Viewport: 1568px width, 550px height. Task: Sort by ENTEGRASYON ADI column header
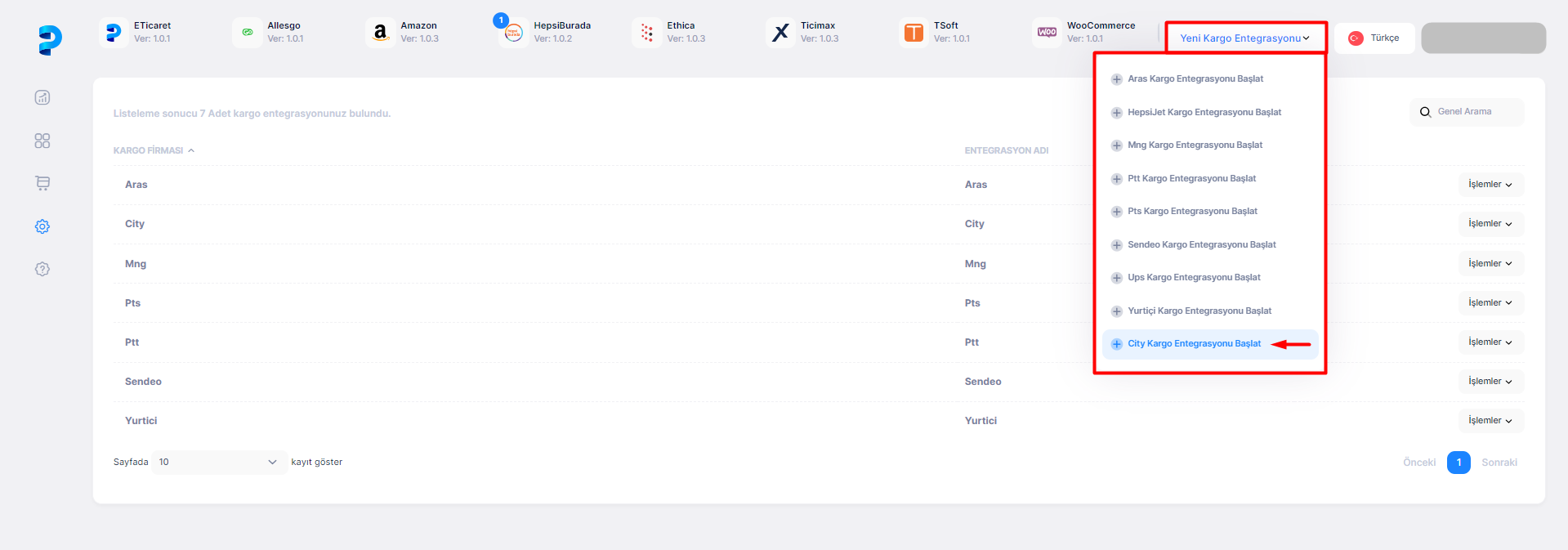(x=1006, y=150)
